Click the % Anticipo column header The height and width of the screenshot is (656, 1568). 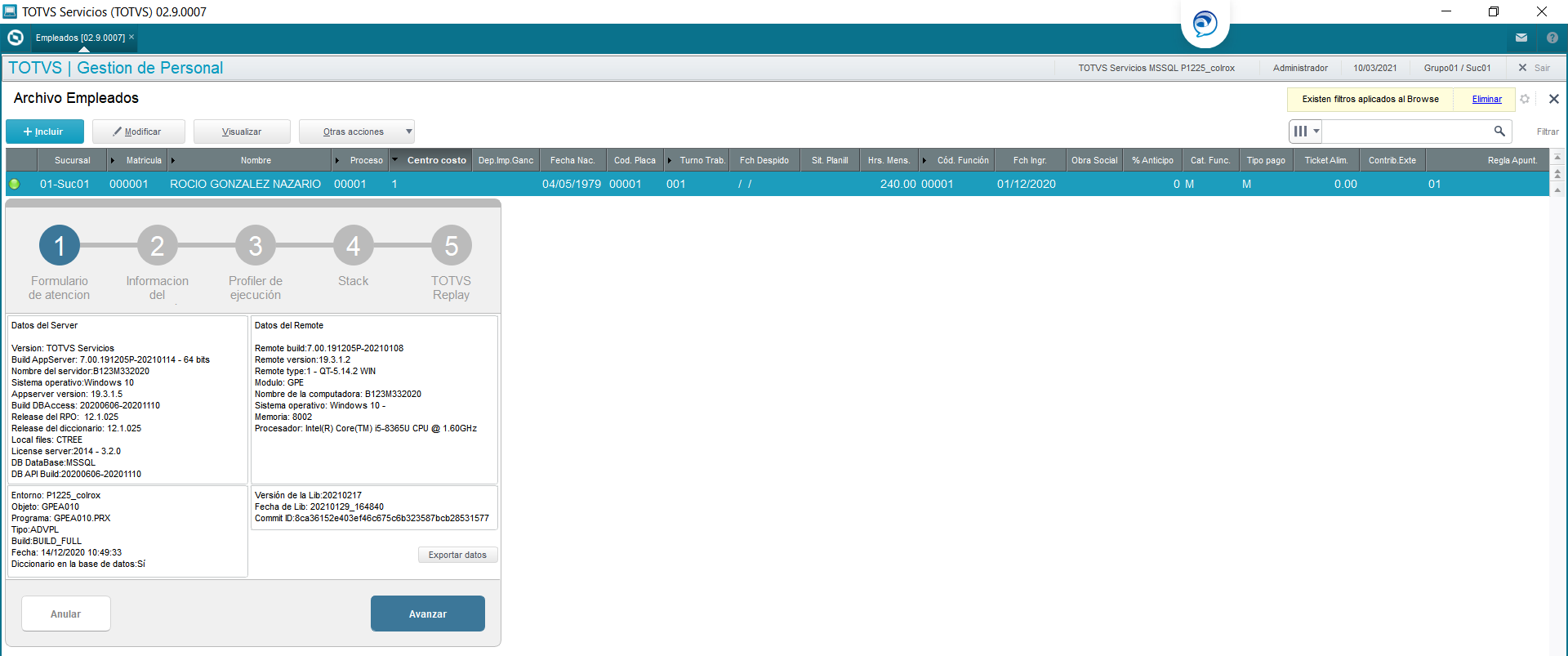click(x=1152, y=160)
